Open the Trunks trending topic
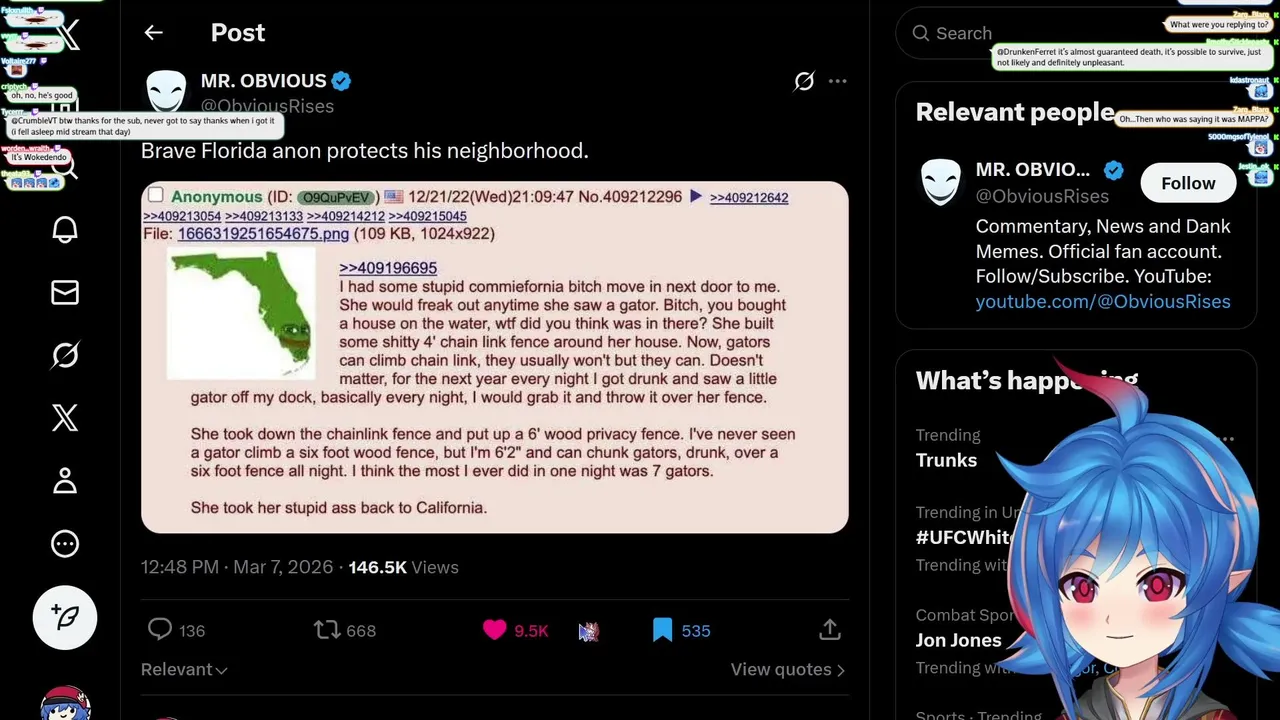1280x720 pixels. click(x=946, y=460)
